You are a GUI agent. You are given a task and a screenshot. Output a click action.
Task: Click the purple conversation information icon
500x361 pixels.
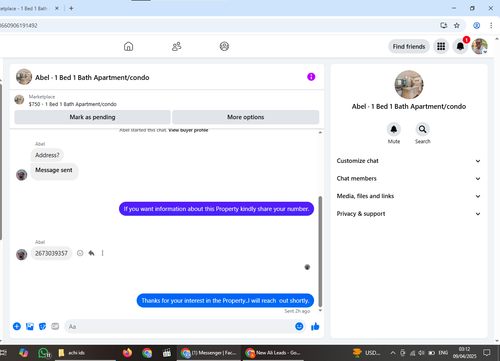point(311,77)
